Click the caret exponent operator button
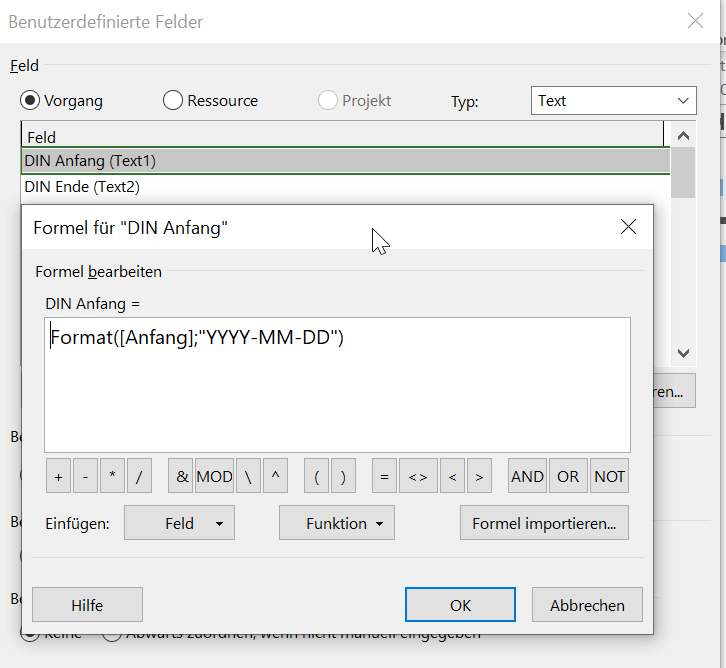 [x=275, y=477]
